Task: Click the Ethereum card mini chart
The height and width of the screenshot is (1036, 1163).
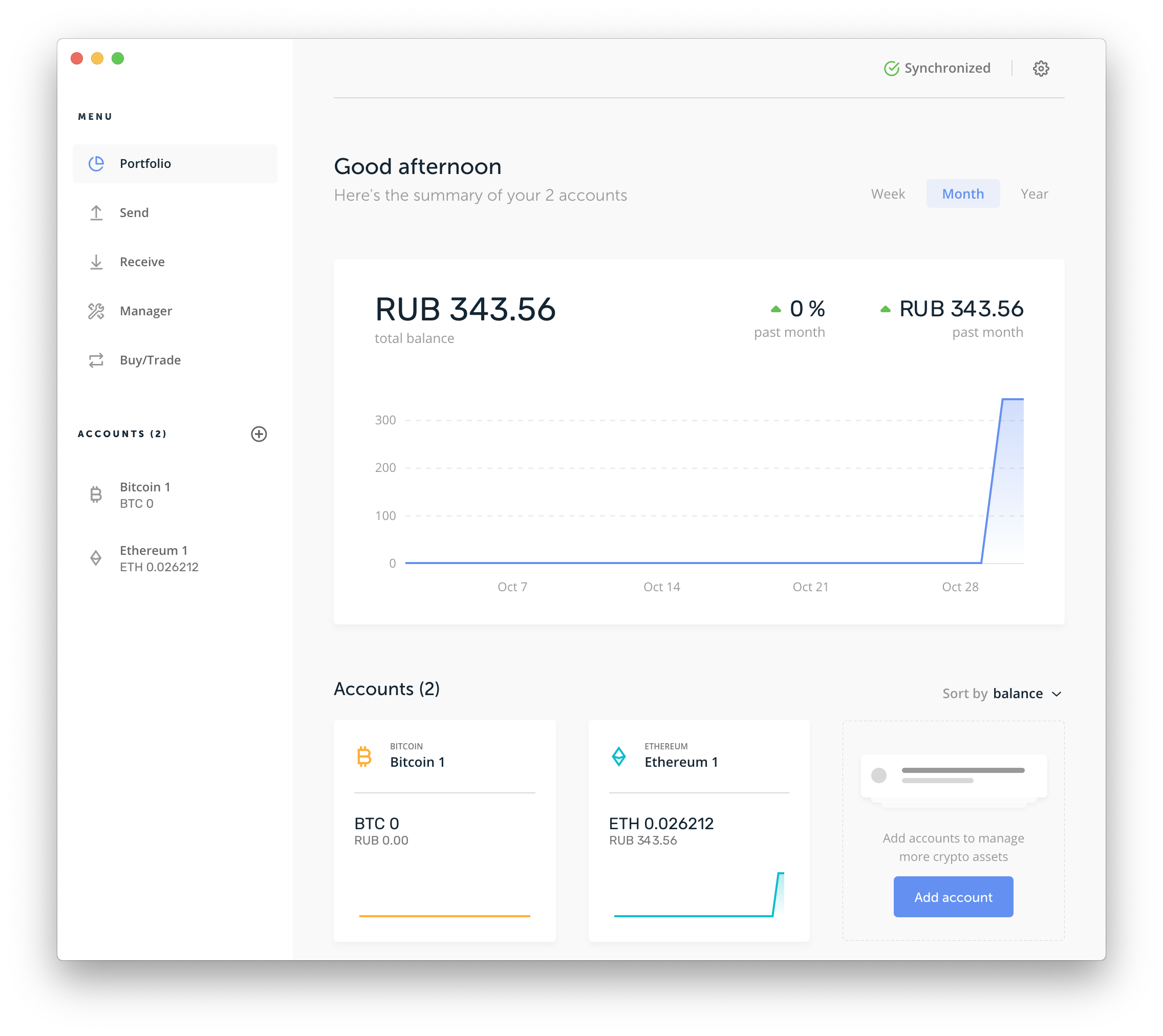Action: pyautogui.click(x=699, y=894)
